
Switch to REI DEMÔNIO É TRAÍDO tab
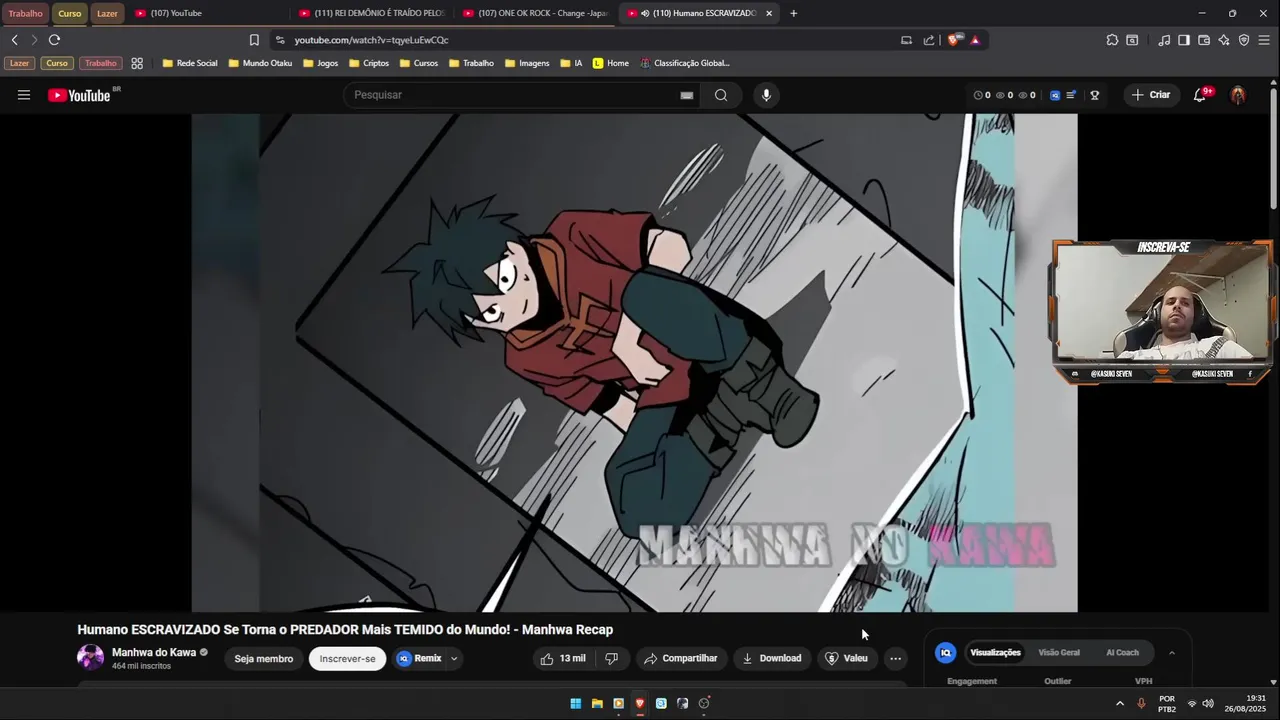coord(373,13)
